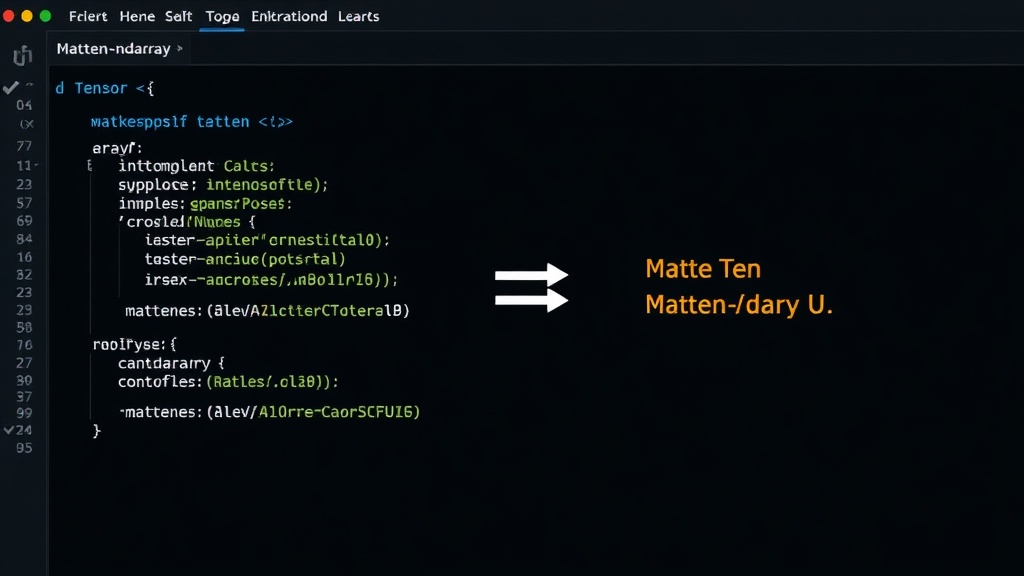
Task: Click line number 37 in the gutter
Action: point(24,397)
